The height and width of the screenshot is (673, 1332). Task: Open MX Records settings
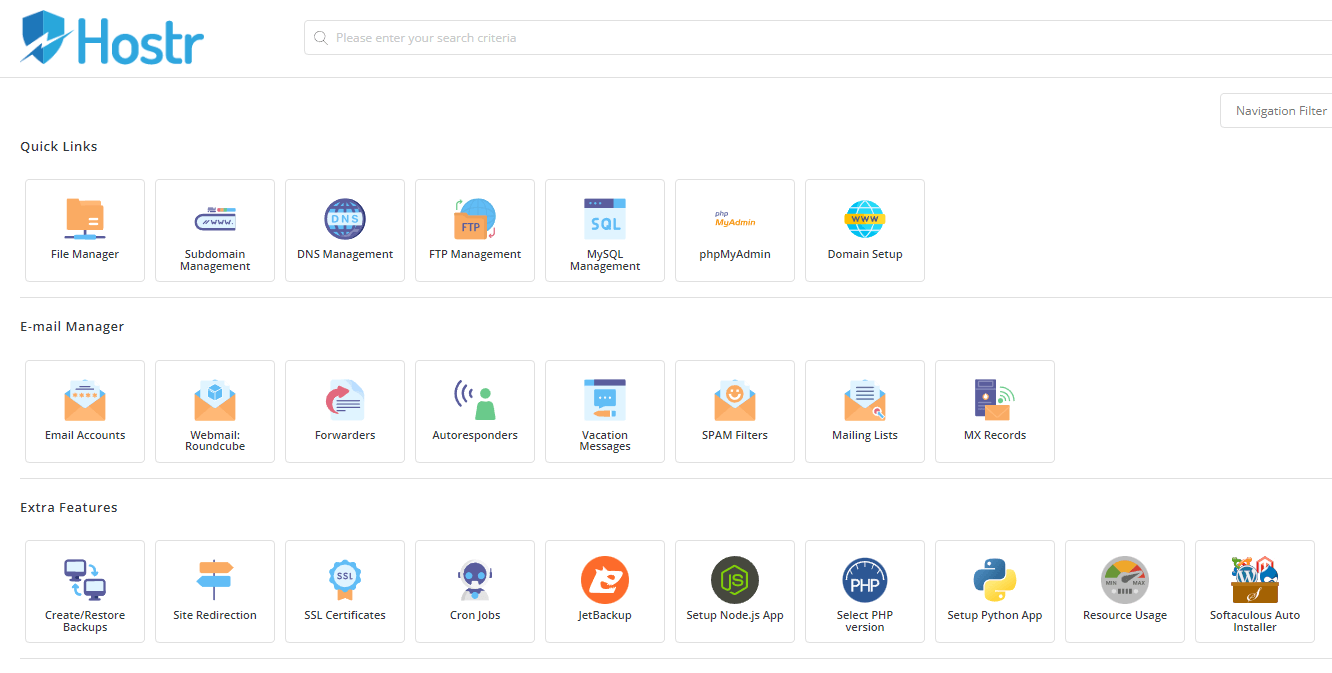[x=995, y=412]
